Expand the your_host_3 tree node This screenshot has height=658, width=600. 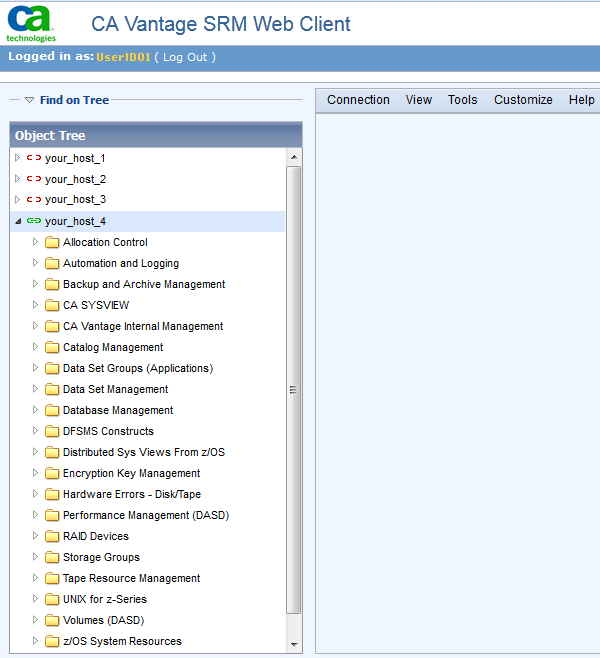pyautogui.click(x=17, y=199)
